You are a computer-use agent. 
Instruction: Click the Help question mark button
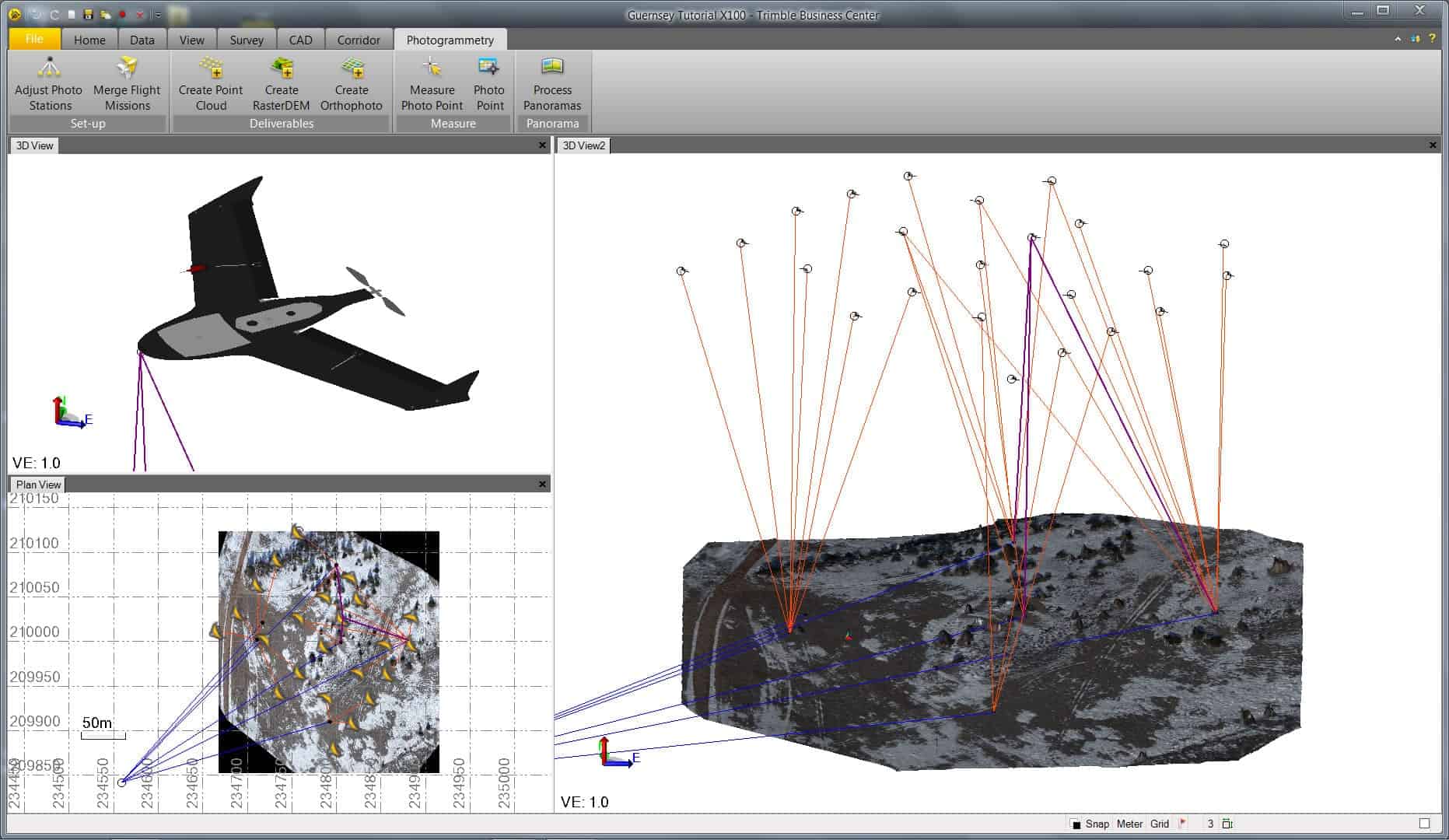click(1433, 37)
